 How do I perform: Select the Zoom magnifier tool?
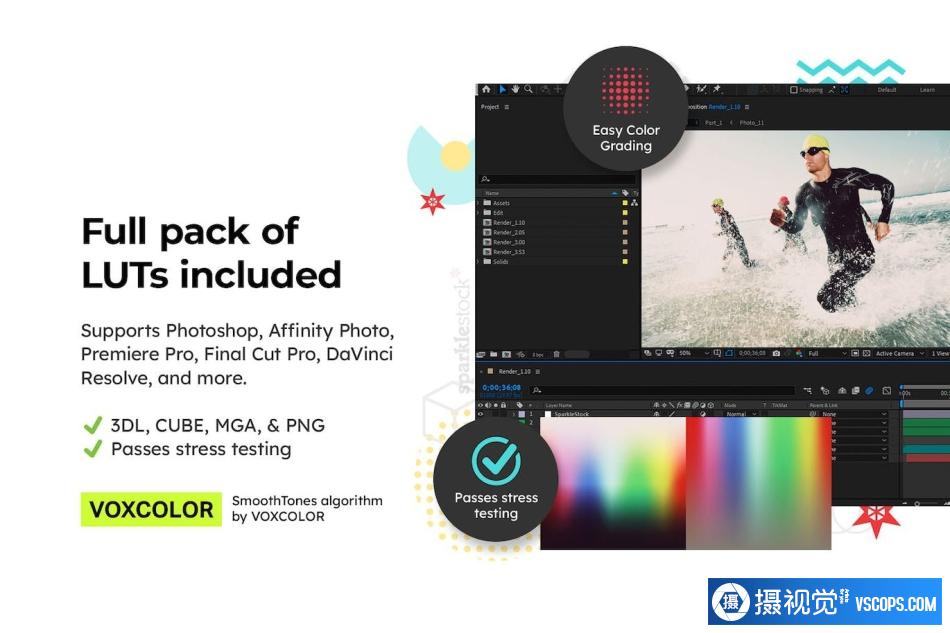pyautogui.click(x=529, y=90)
